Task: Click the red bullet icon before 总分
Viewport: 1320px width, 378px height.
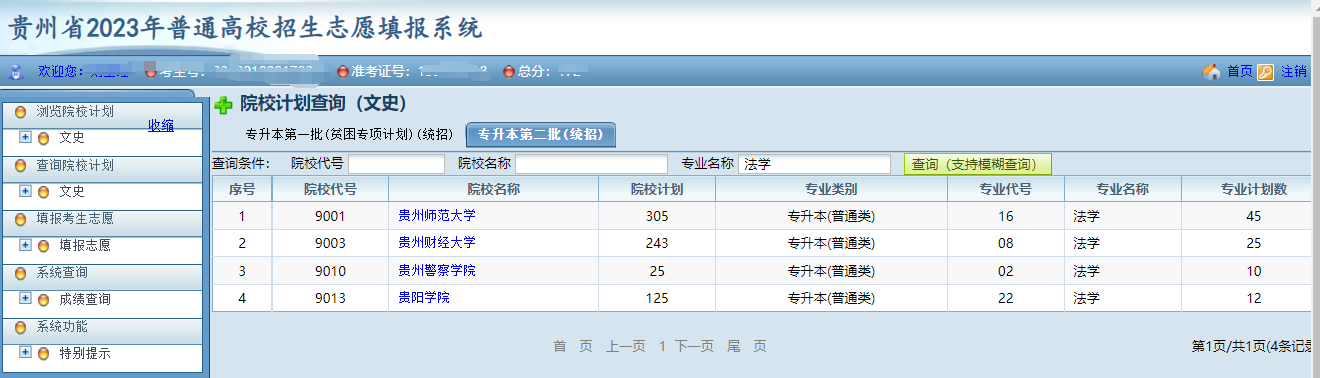Action: [508, 71]
